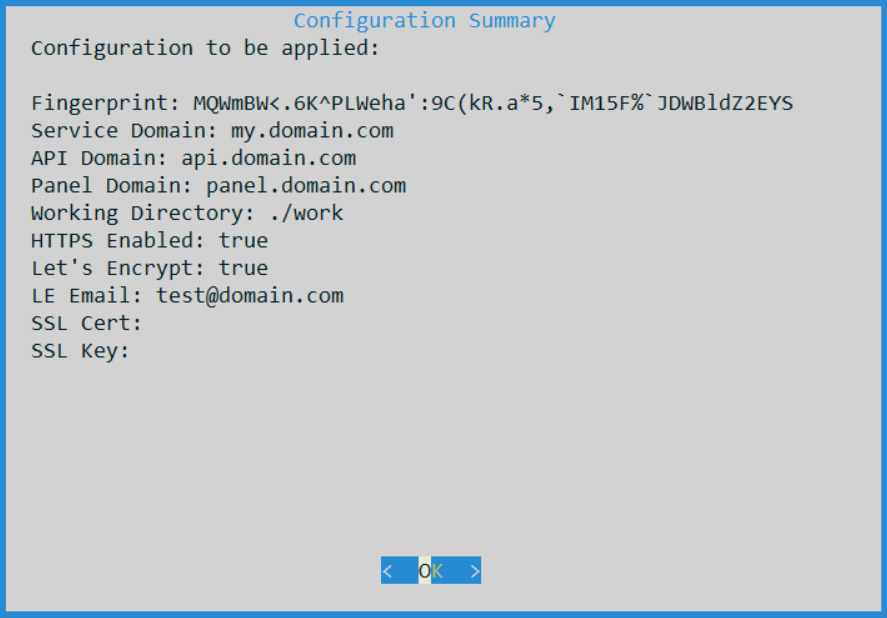Select the Fingerprint value line
The image size is (887, 618).
tap(412, 103)
